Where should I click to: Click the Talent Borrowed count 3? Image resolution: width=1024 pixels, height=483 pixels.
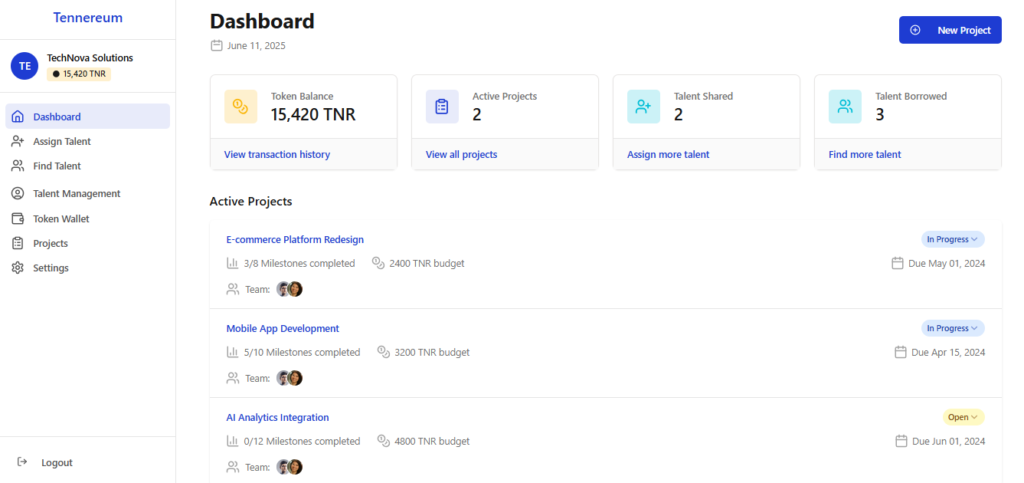(x=880, y=115)
